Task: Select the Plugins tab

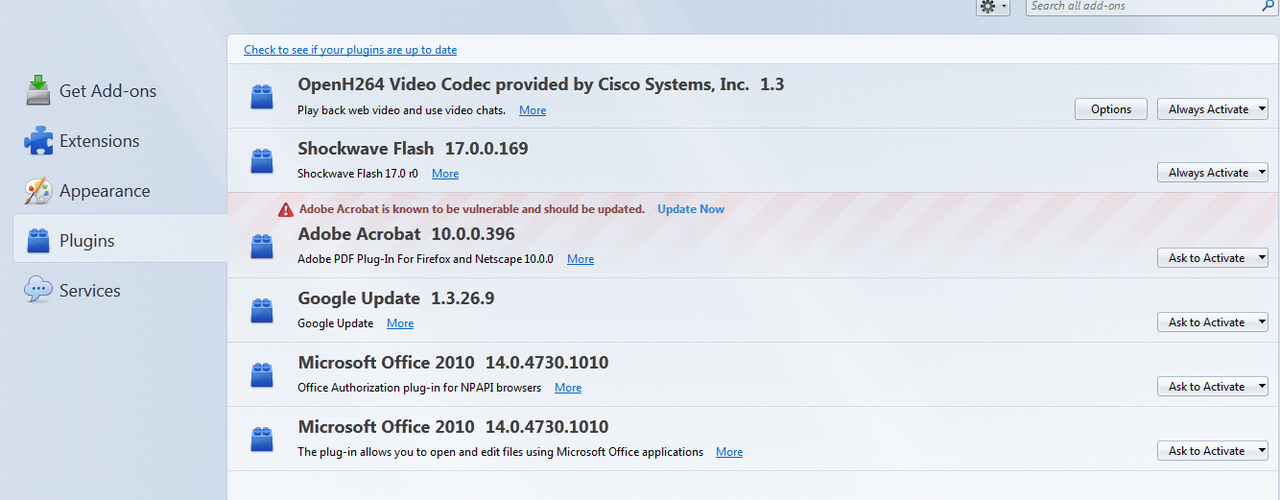Action: pyautogui.click(x=120, y=240)
